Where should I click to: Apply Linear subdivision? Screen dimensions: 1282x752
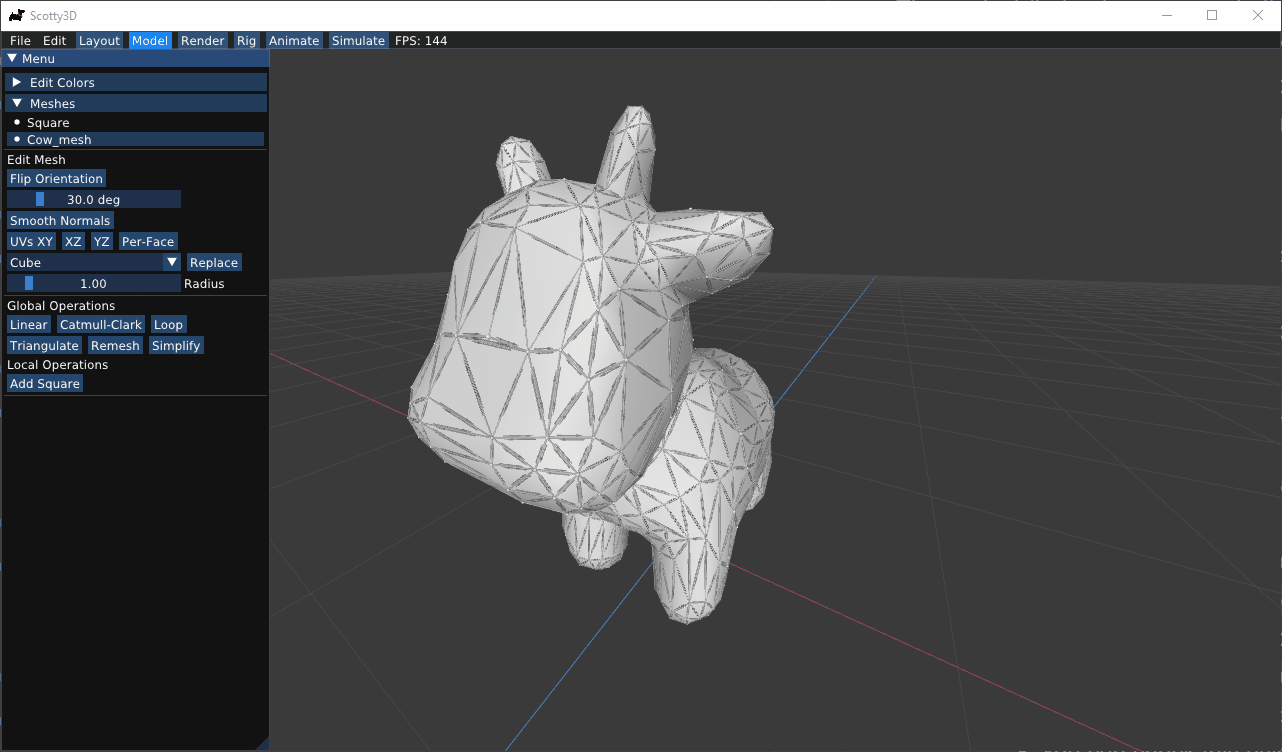tap(28, 325)
